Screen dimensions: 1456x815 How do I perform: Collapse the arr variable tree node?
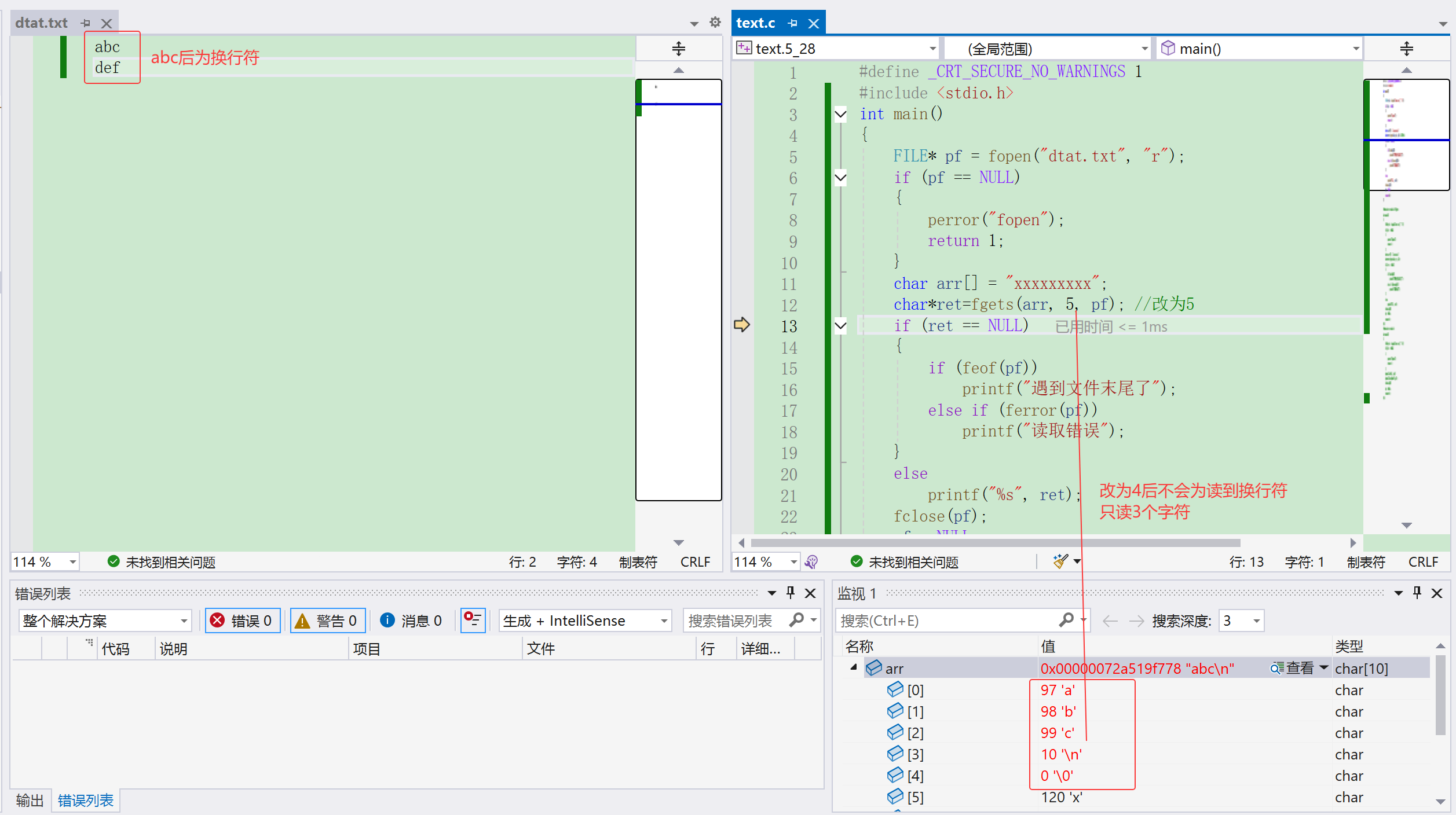pyautogui.click(x=853, y=668)
